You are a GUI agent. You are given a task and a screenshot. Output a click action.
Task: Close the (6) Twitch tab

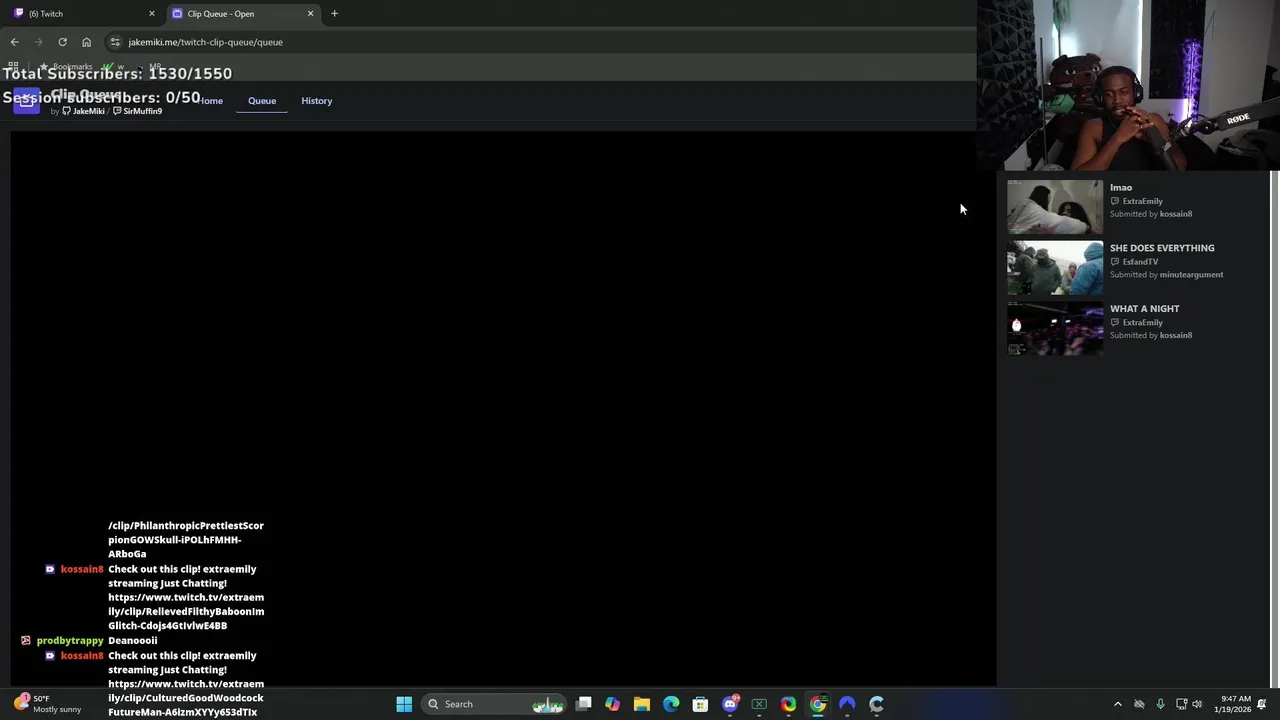[152, 14]
